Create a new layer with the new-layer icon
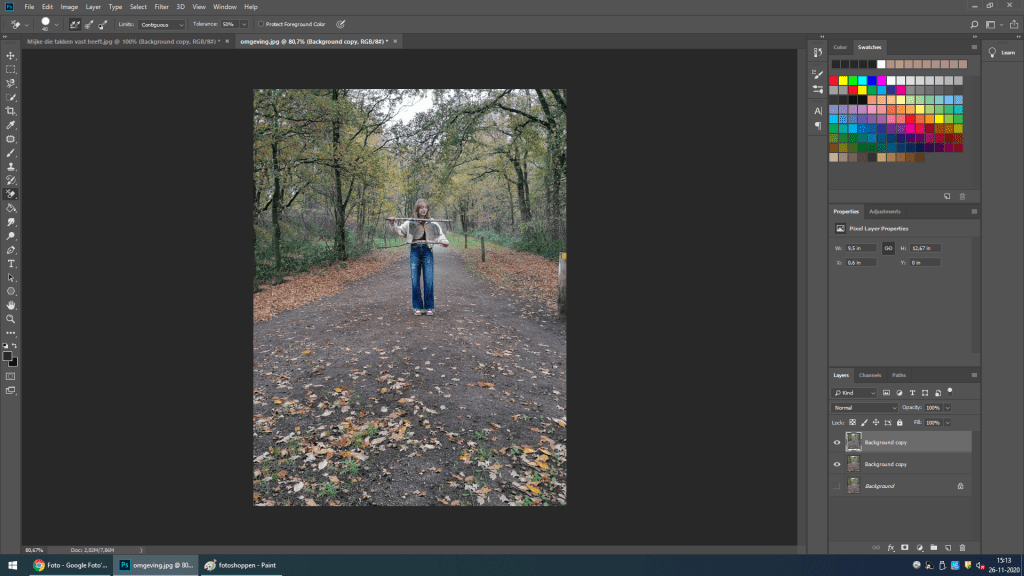 point(947,547)
